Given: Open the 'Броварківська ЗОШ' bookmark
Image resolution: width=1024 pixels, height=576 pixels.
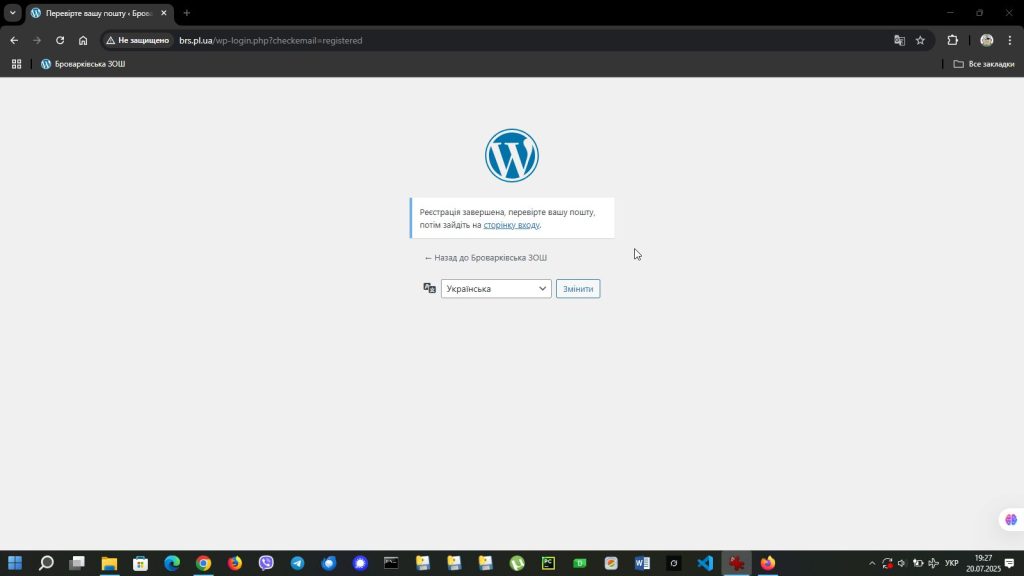Looking at the screenshot, I should coord(83,64).
